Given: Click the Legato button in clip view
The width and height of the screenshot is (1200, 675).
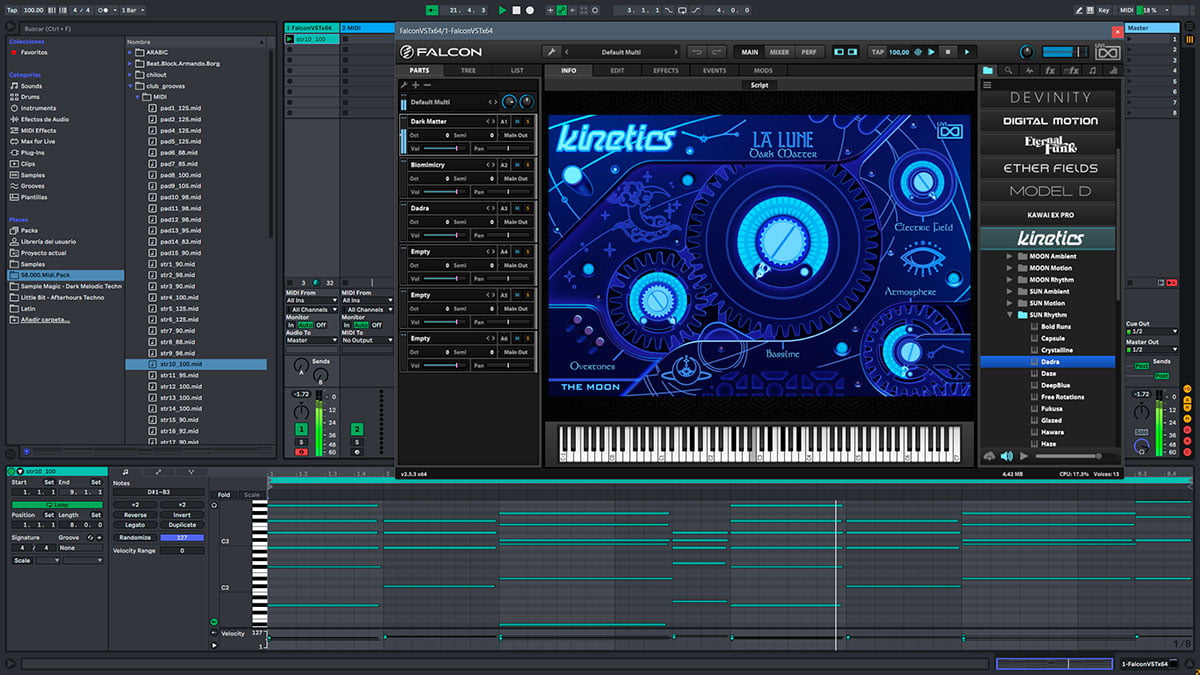Looking at the screenshot, I should click(x=135, y=525).
